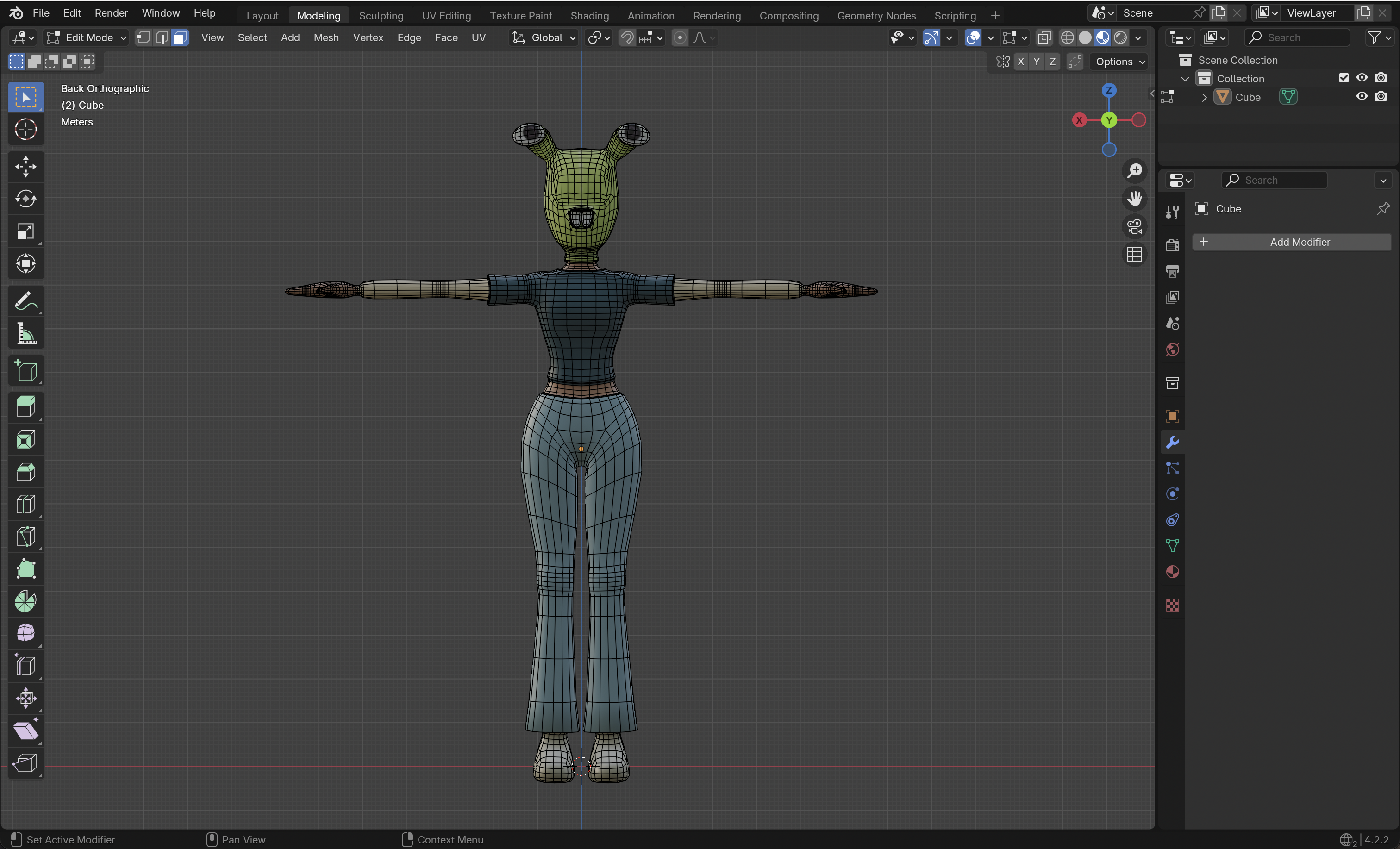This screenshot has height=849, width=1400.
Task: Open the File menu
Action: click(41, 12)
